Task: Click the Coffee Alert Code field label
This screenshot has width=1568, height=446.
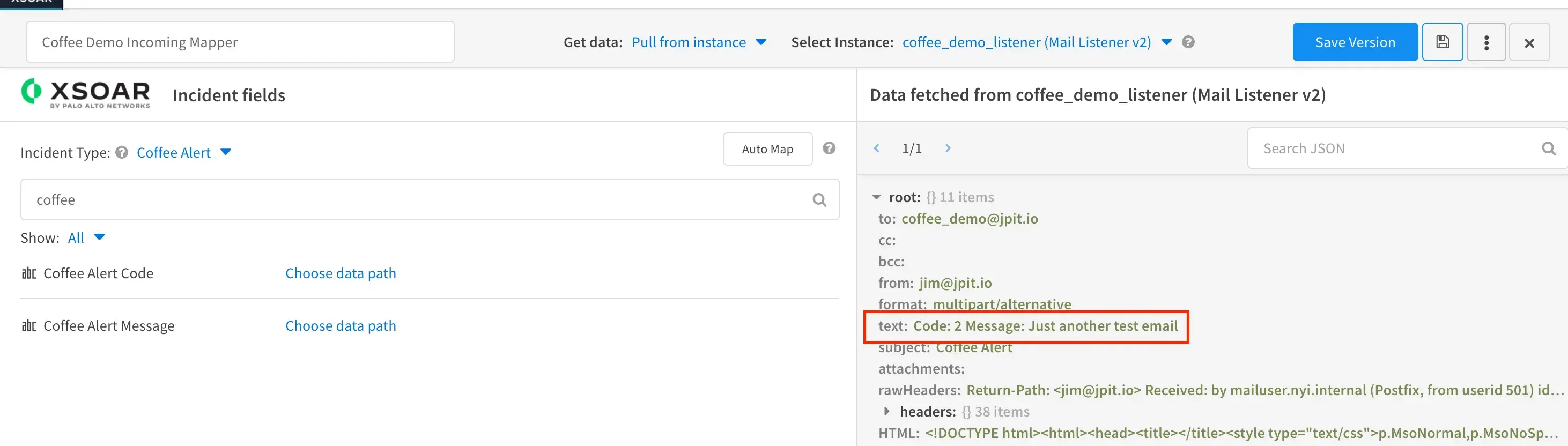Action: tap(98, 273)
